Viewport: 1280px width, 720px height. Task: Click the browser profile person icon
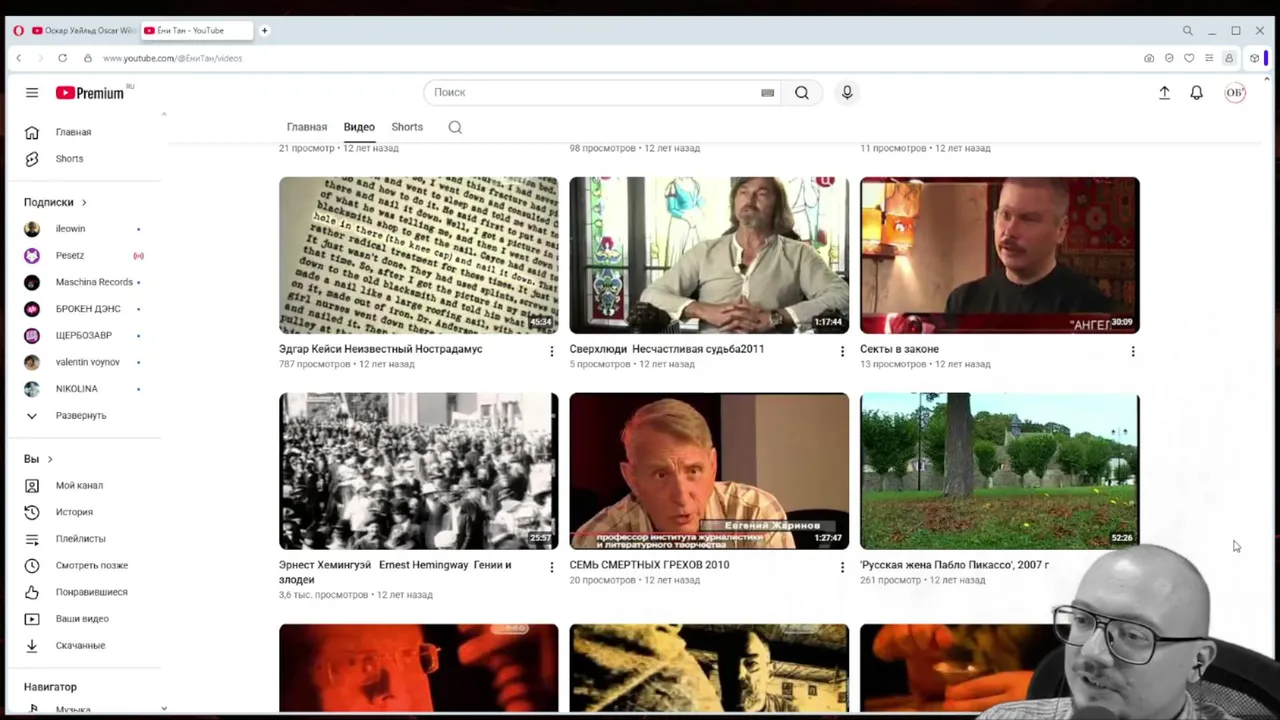click(x=1229, y=58)
